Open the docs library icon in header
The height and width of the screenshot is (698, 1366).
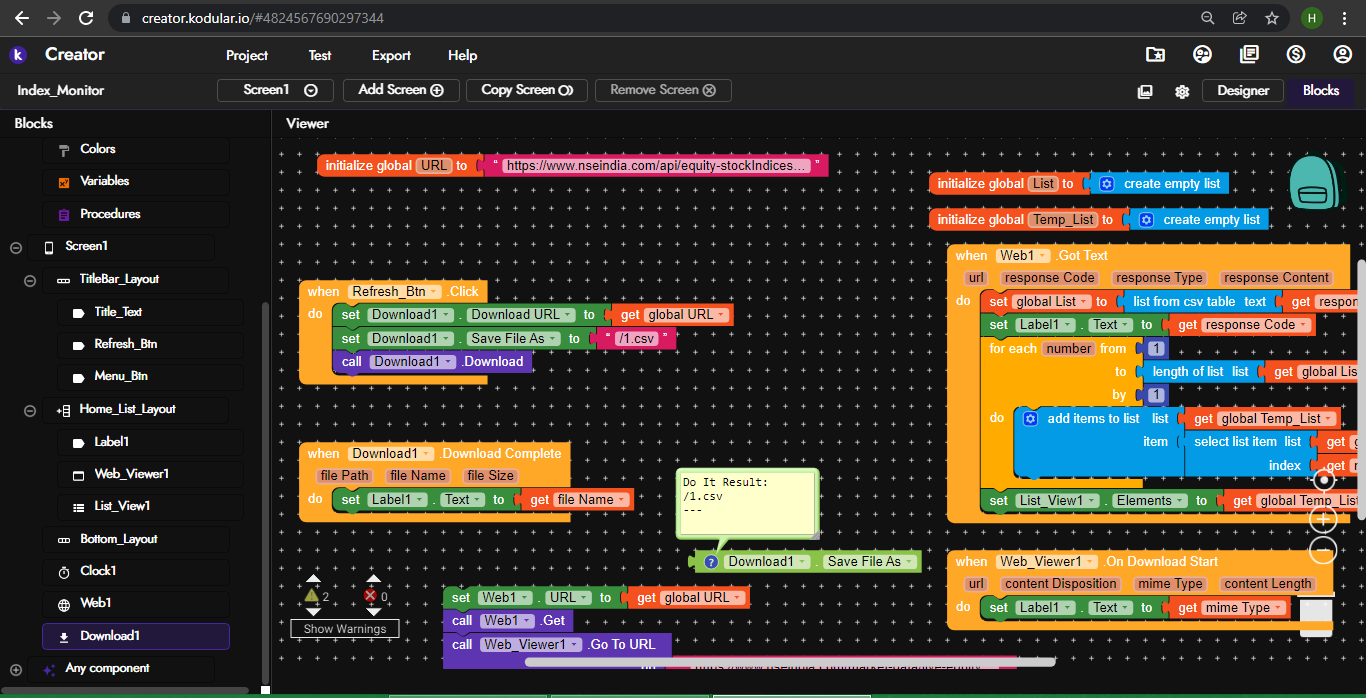tap(1249, 55)
